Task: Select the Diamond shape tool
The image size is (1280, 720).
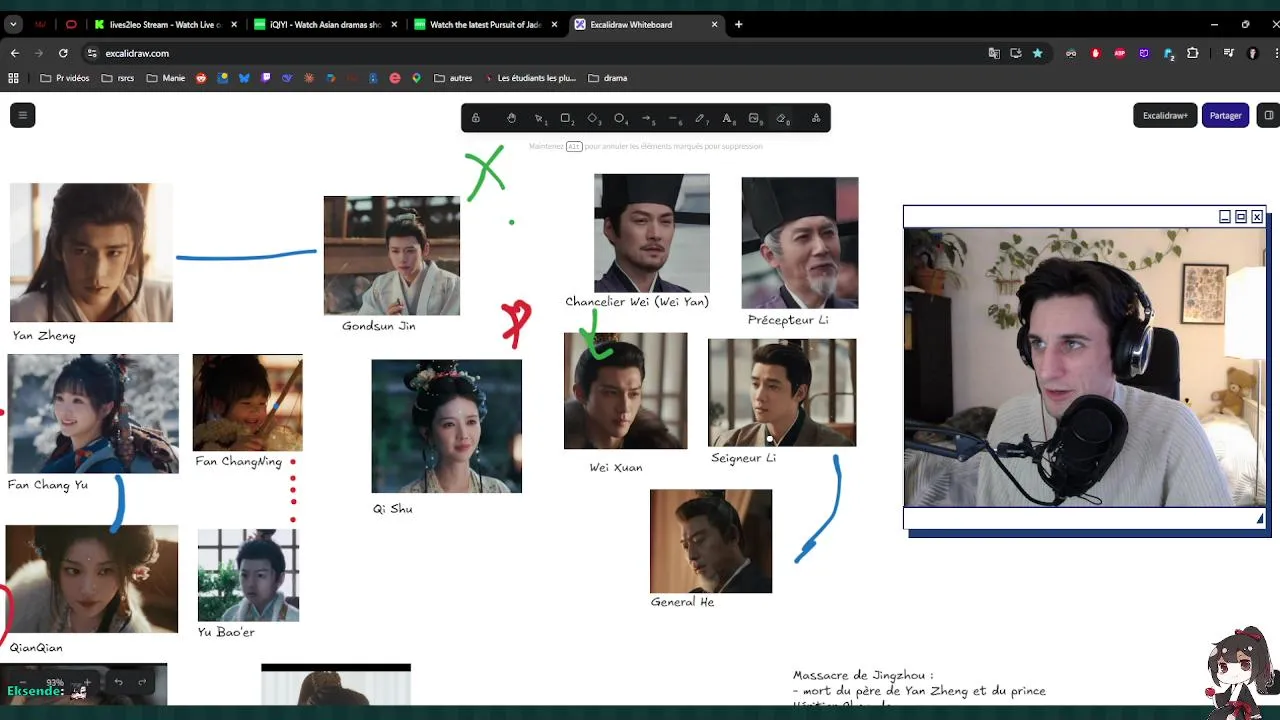Action: pos(593,118)
